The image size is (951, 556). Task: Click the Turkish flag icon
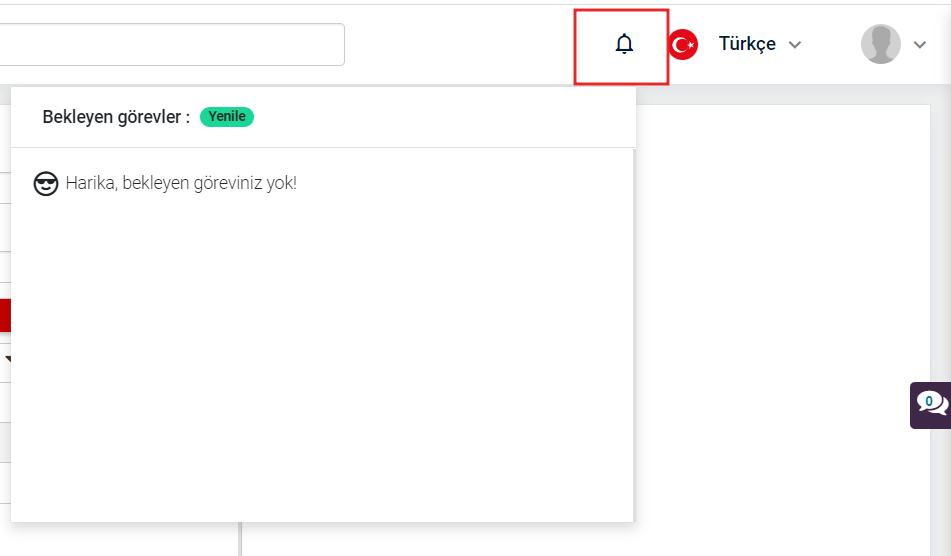[x=684, y=45]
